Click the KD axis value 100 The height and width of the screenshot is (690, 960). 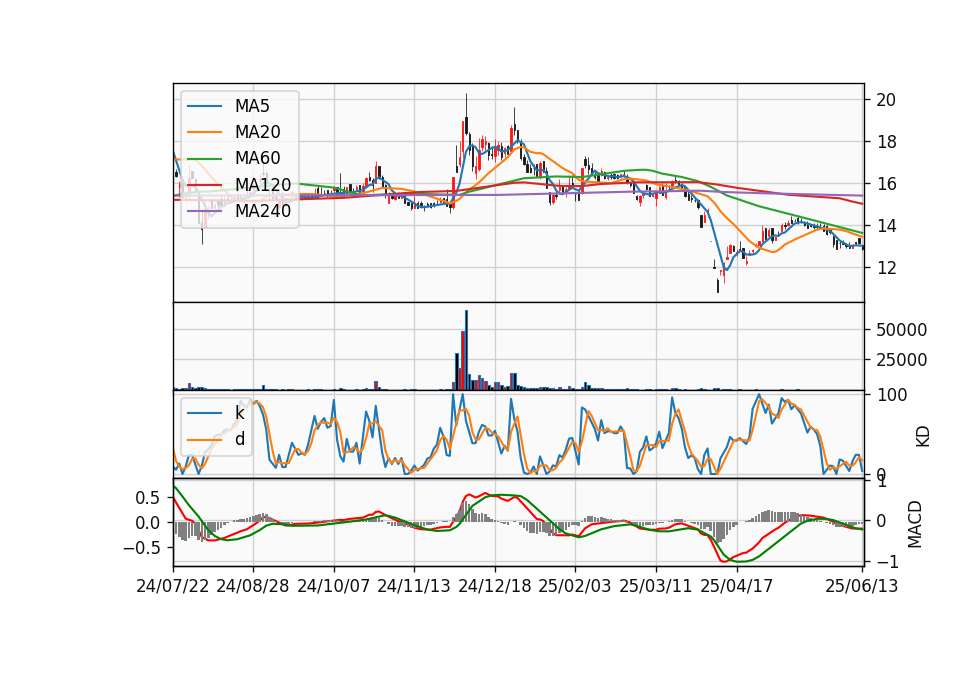[891, 395]
